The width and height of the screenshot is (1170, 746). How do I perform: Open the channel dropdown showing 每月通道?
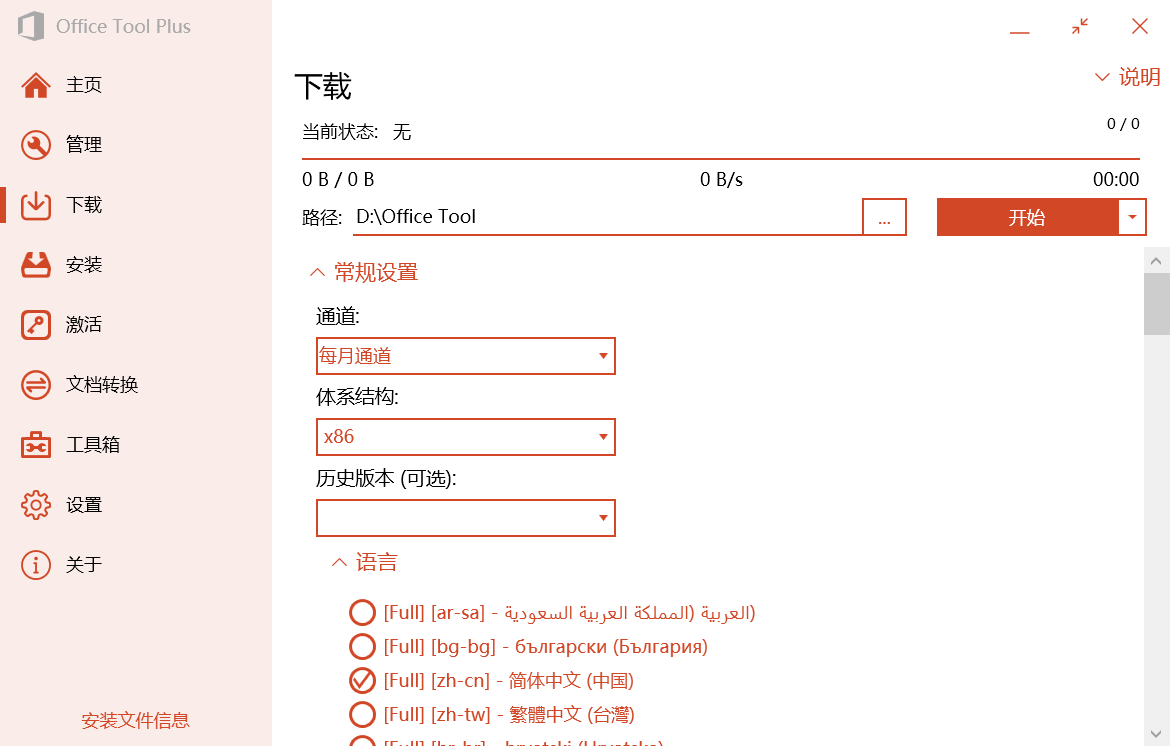tap(465, 356)
